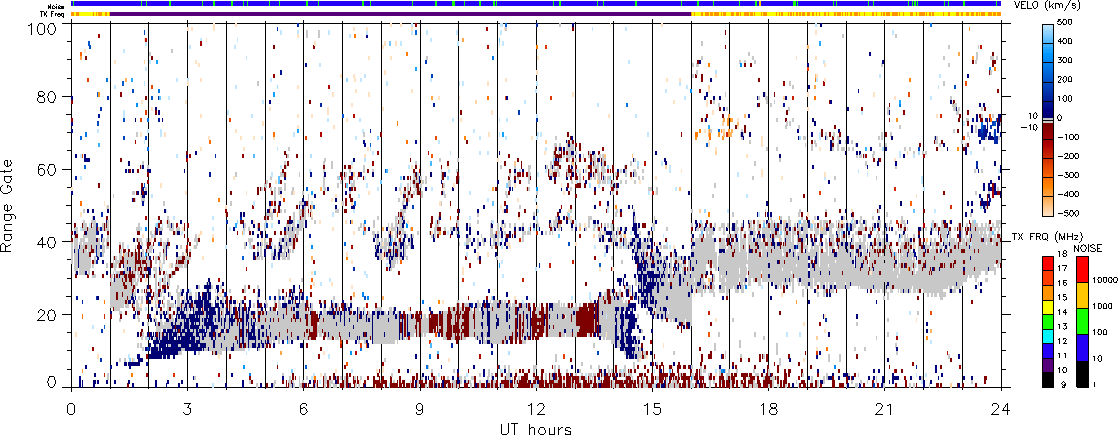Click the '18' tick on the UT hours axis
1118x435 pixels.
coord(769,408)
